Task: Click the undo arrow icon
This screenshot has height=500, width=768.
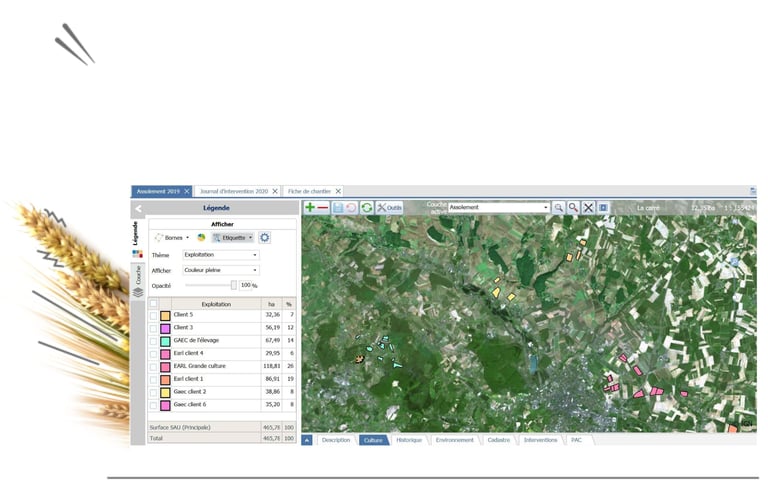Action: coord(351,208)
